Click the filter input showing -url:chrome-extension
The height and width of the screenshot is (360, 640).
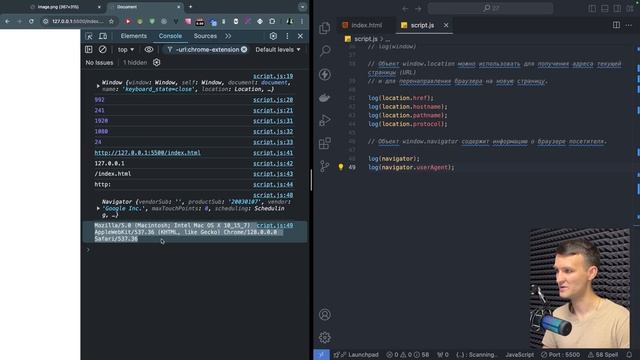click(207, 49)
